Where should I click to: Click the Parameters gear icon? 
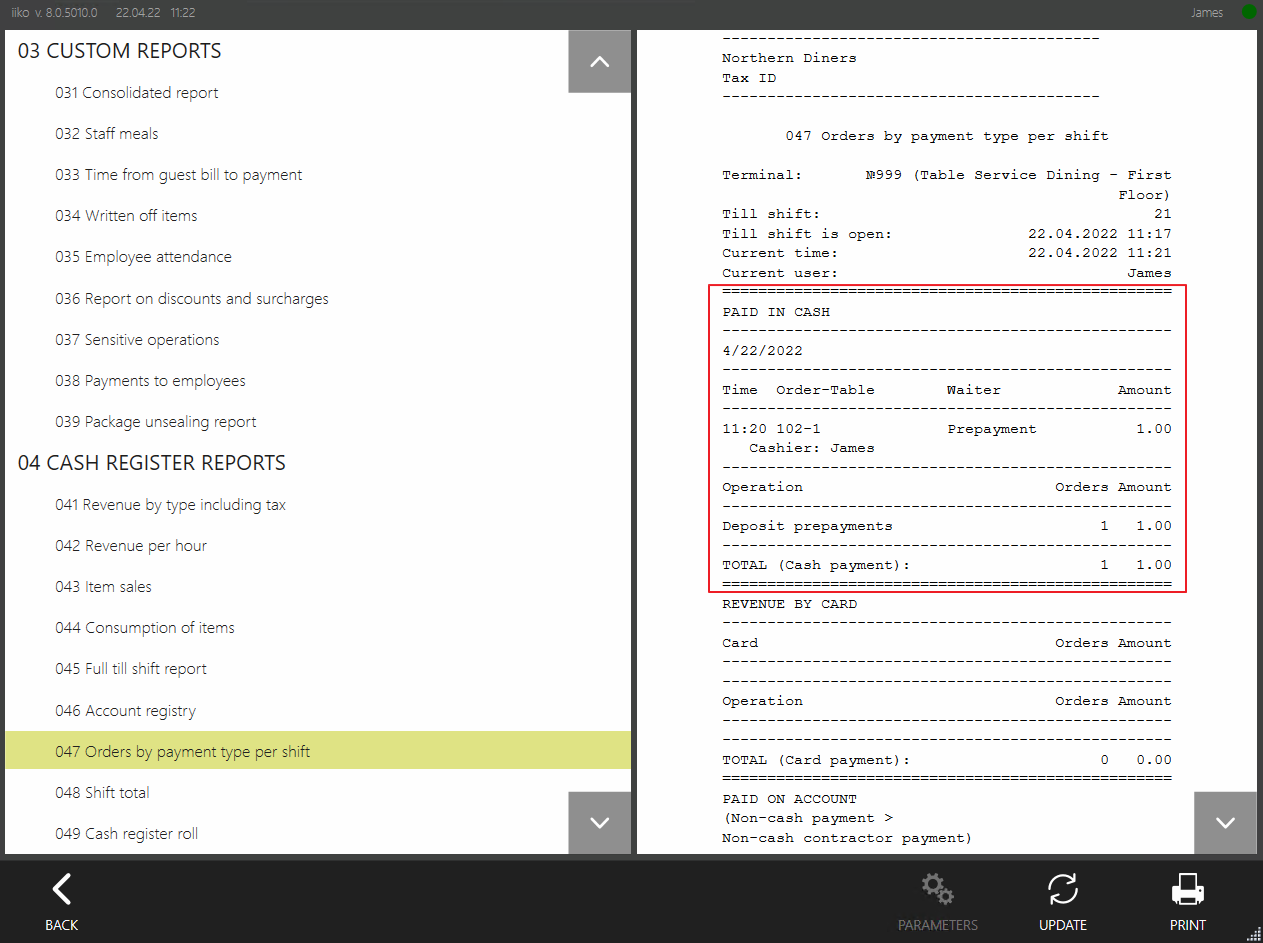click(937, 889)
